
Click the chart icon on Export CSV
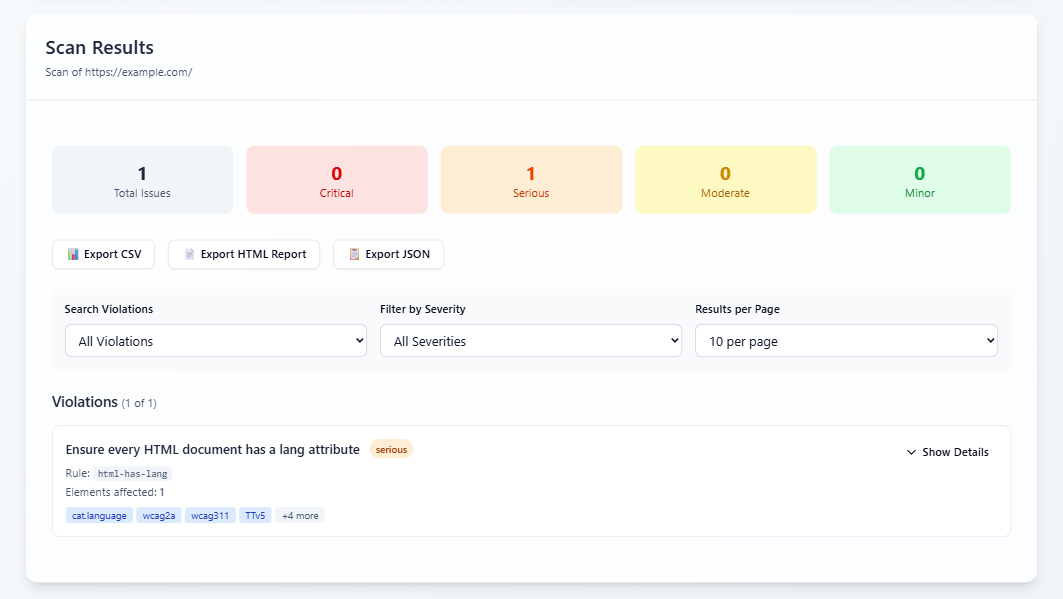73,254
